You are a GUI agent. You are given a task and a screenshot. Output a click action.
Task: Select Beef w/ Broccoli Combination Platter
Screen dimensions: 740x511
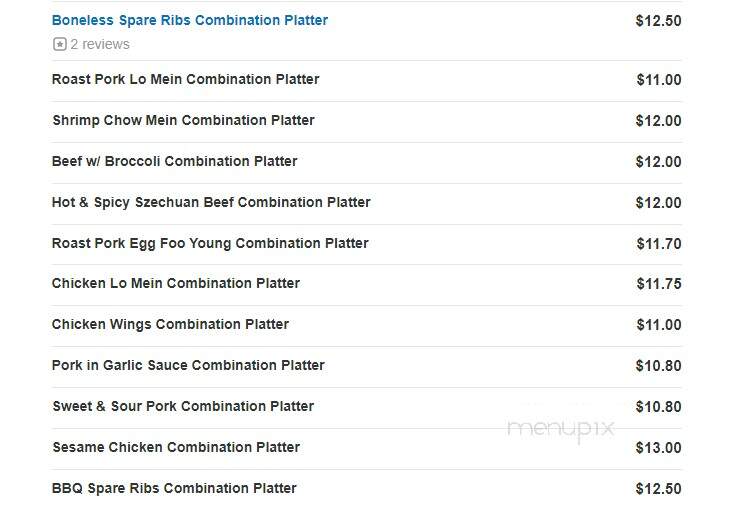pyautogui.click(x=175, y=161)
